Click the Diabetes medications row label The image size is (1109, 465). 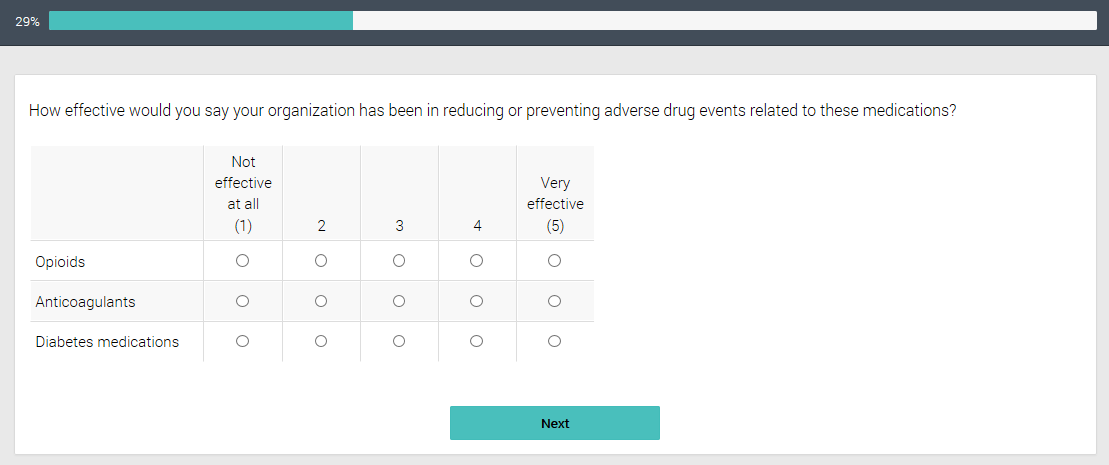pos(107,342)
